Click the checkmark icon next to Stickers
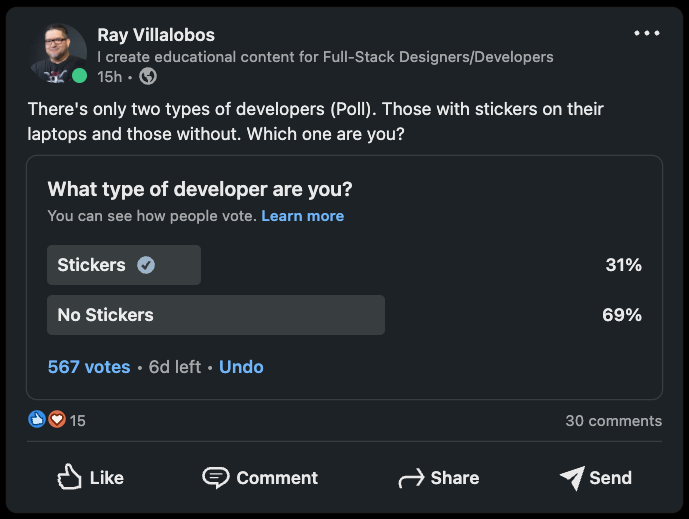This screenshot has height=519, width=689. [146, 265]
